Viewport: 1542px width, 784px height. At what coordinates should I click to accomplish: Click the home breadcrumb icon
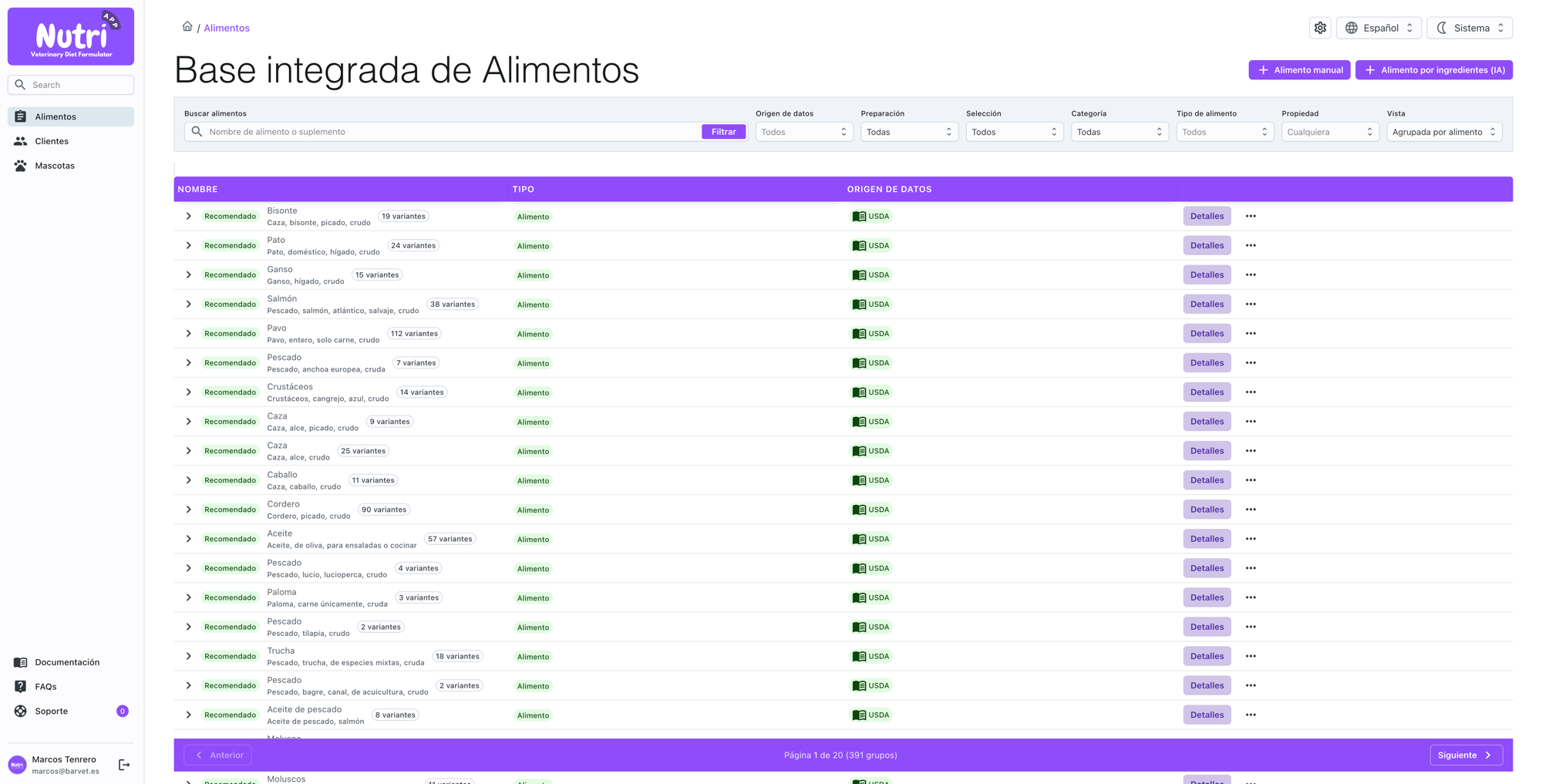point(187,27)
